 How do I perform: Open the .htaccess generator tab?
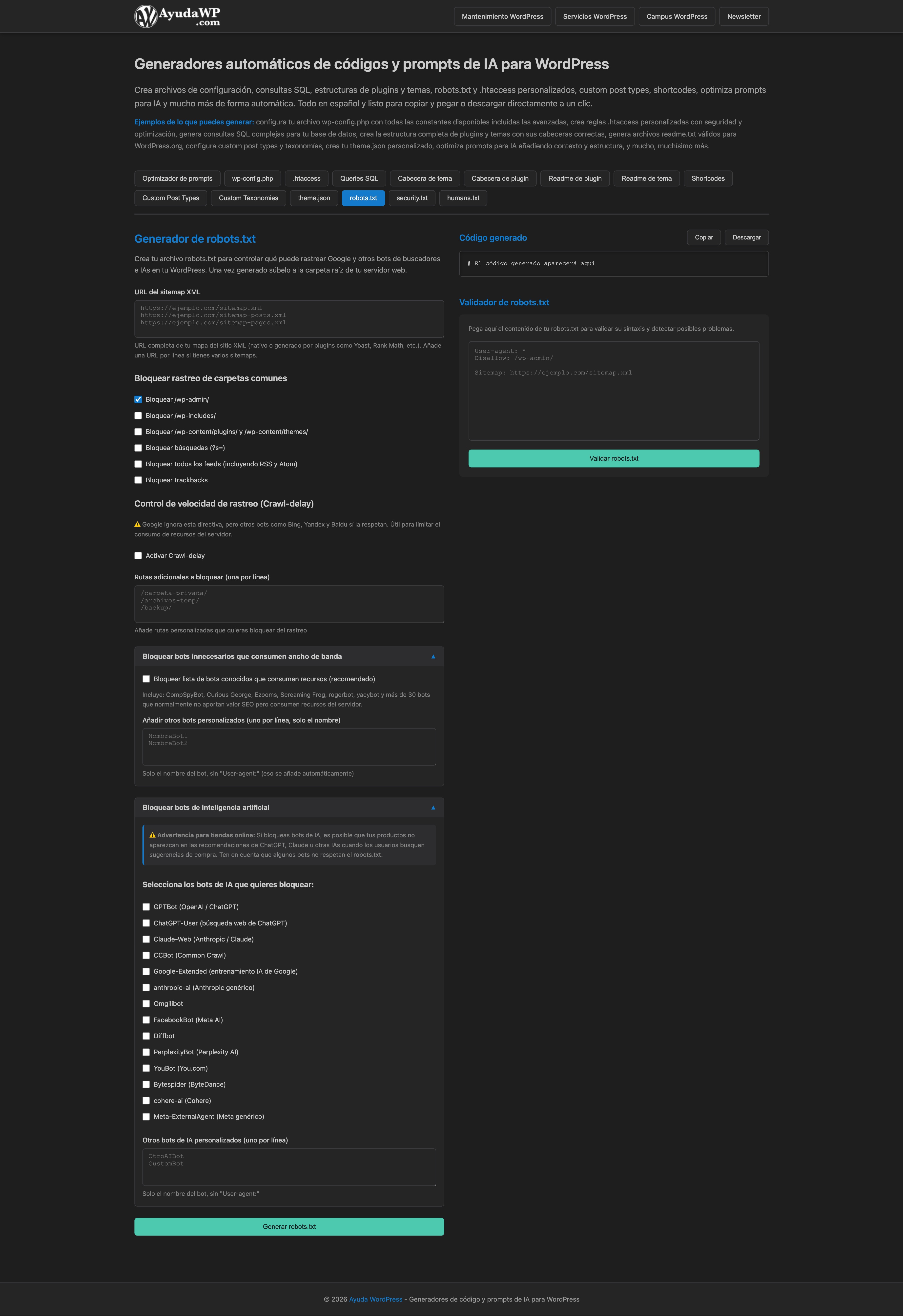307,178
